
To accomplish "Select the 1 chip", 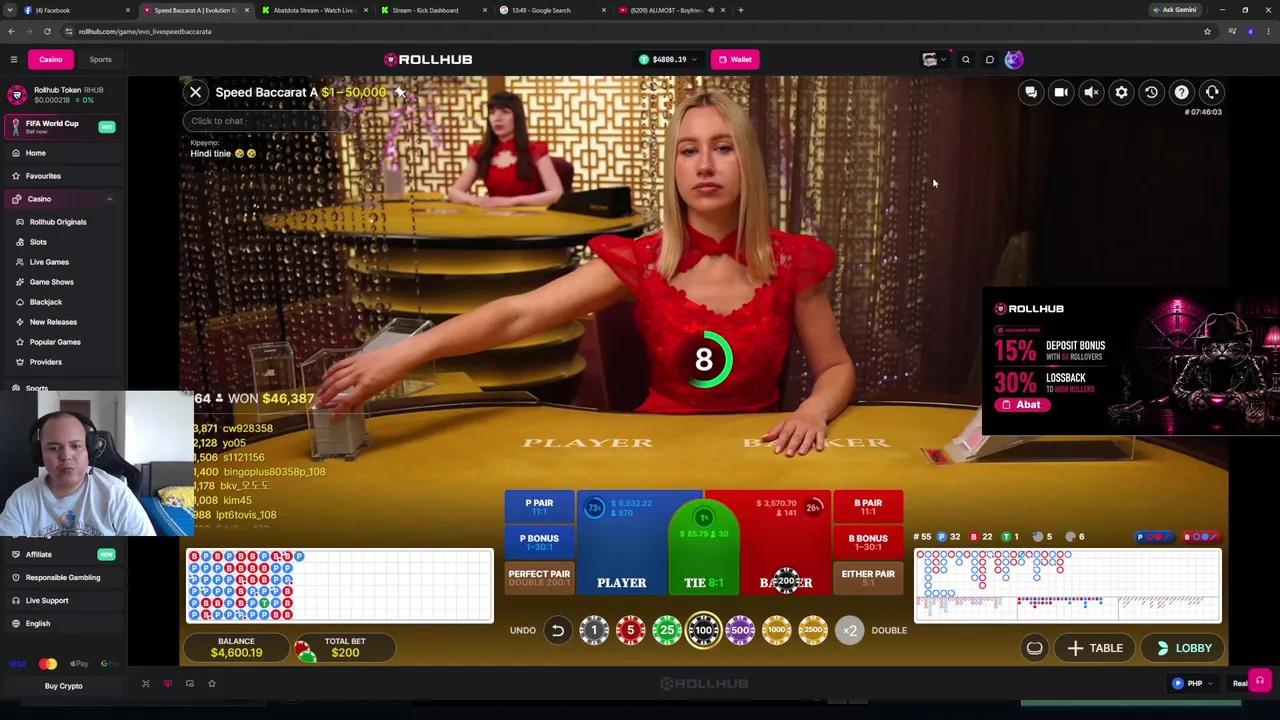I will [594, 630].
